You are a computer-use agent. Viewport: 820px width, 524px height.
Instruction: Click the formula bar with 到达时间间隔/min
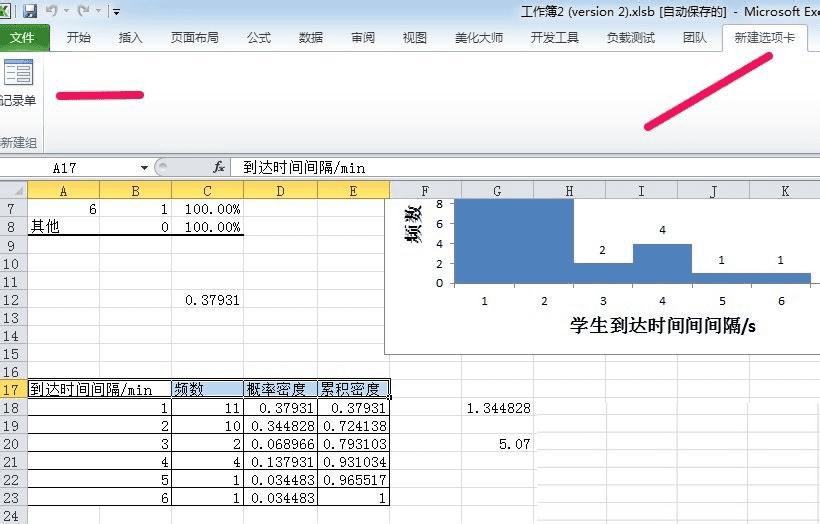click(x=525, y=168)
